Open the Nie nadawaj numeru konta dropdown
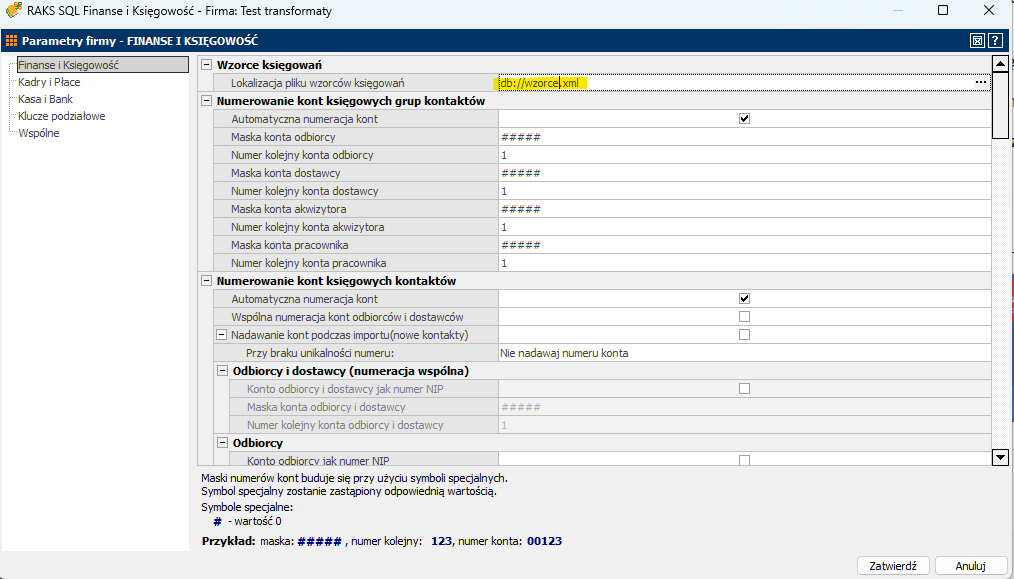This screenshot has width=1014, height=579. tap(744, 353)
